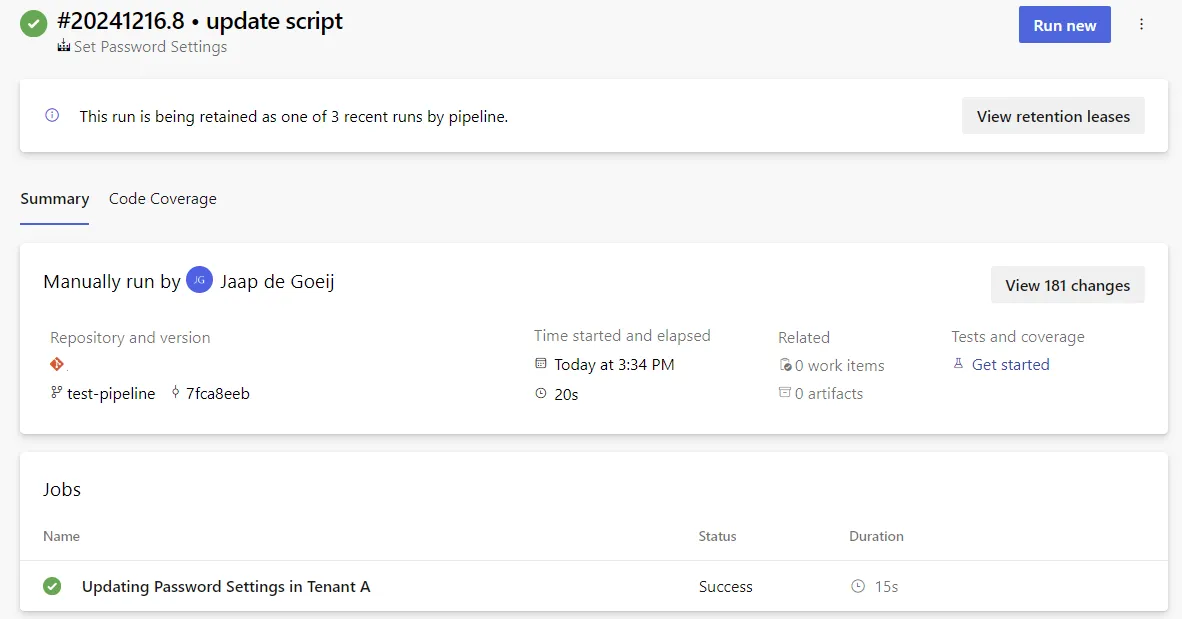
Task: Open Updating Password Settings in Tenant A job
Action: [x=226, y=586]
